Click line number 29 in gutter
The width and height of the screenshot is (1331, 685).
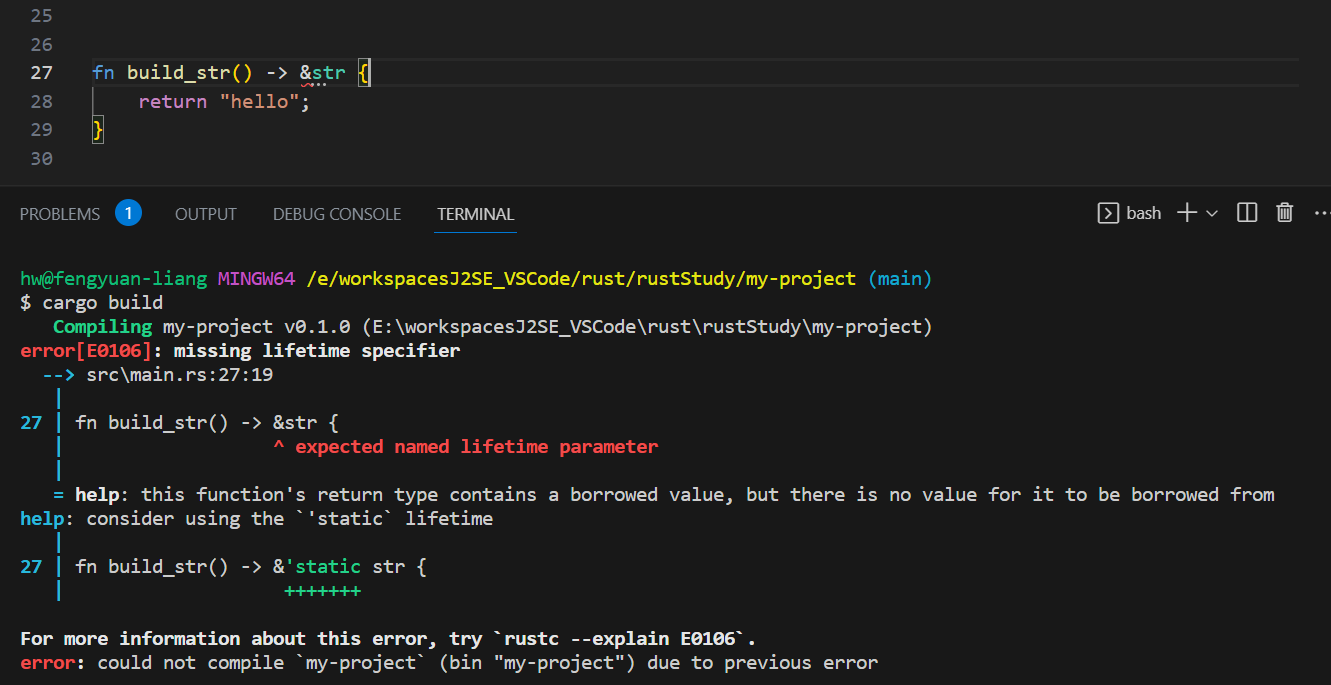(41, 129)
